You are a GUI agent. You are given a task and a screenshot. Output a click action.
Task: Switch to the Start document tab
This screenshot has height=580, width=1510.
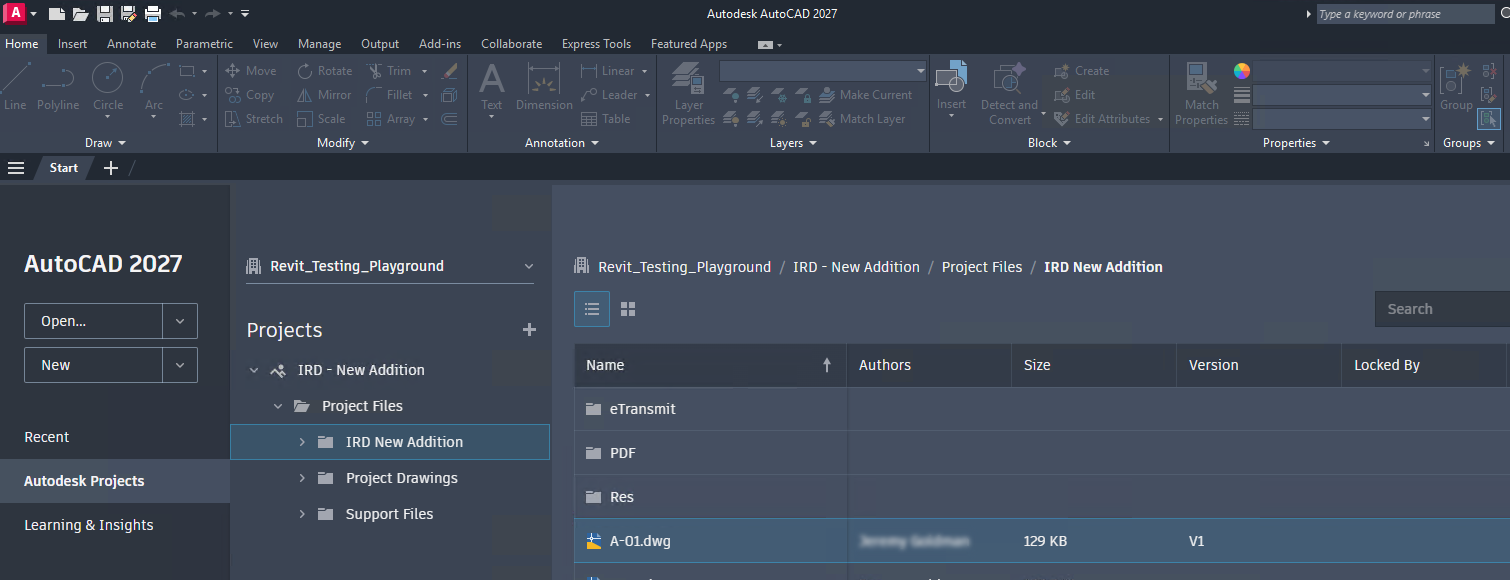click(x=63, y=167)
